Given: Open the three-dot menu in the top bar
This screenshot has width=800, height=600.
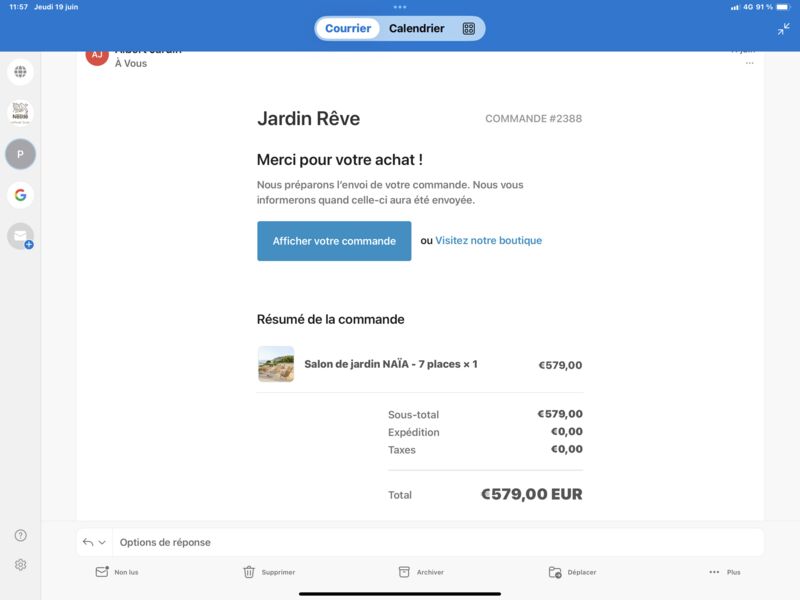Looking at the screenshot, I should click(400, 7).
